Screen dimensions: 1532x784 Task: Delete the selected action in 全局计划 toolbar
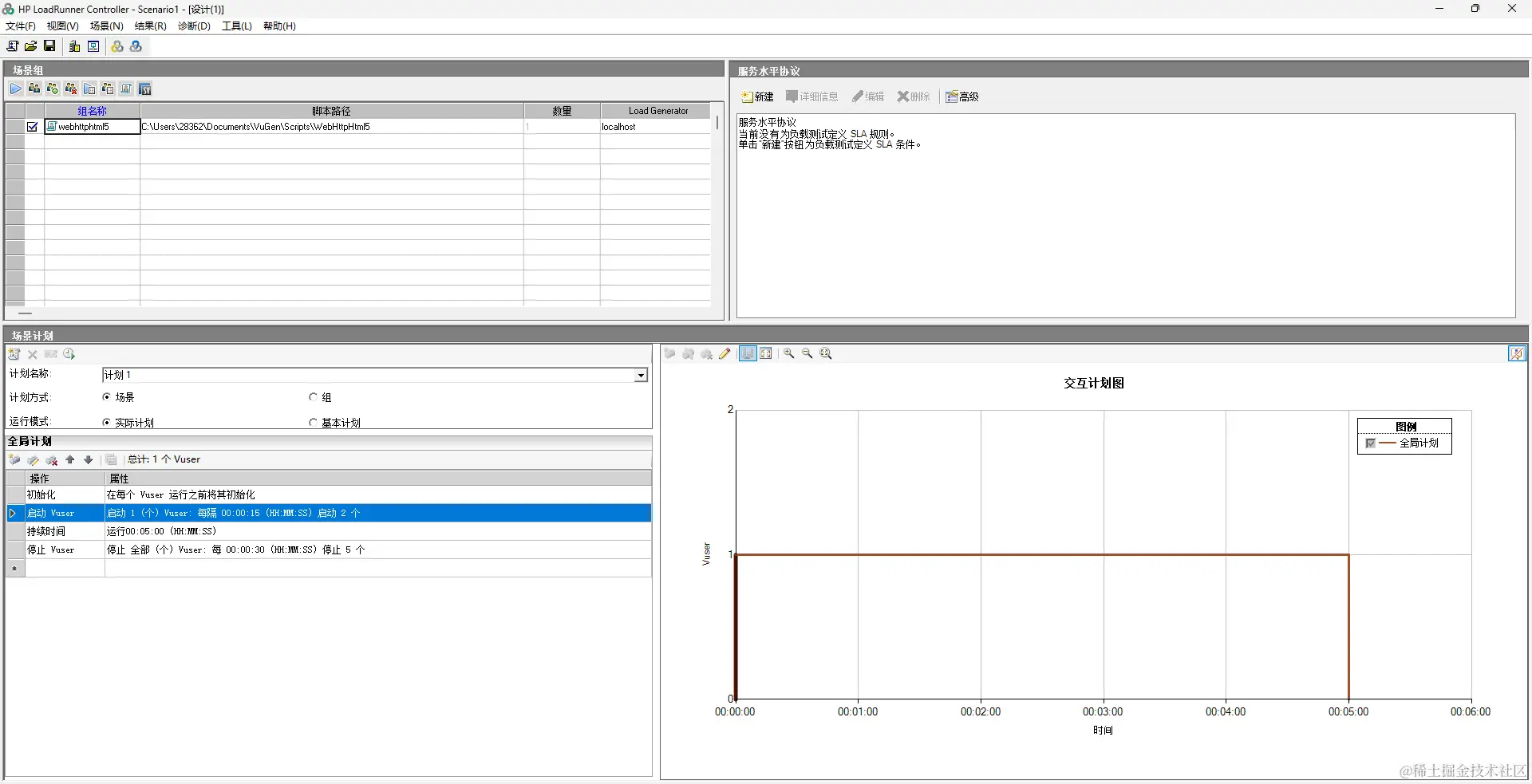pyautogui.click(x=52, y=459)
